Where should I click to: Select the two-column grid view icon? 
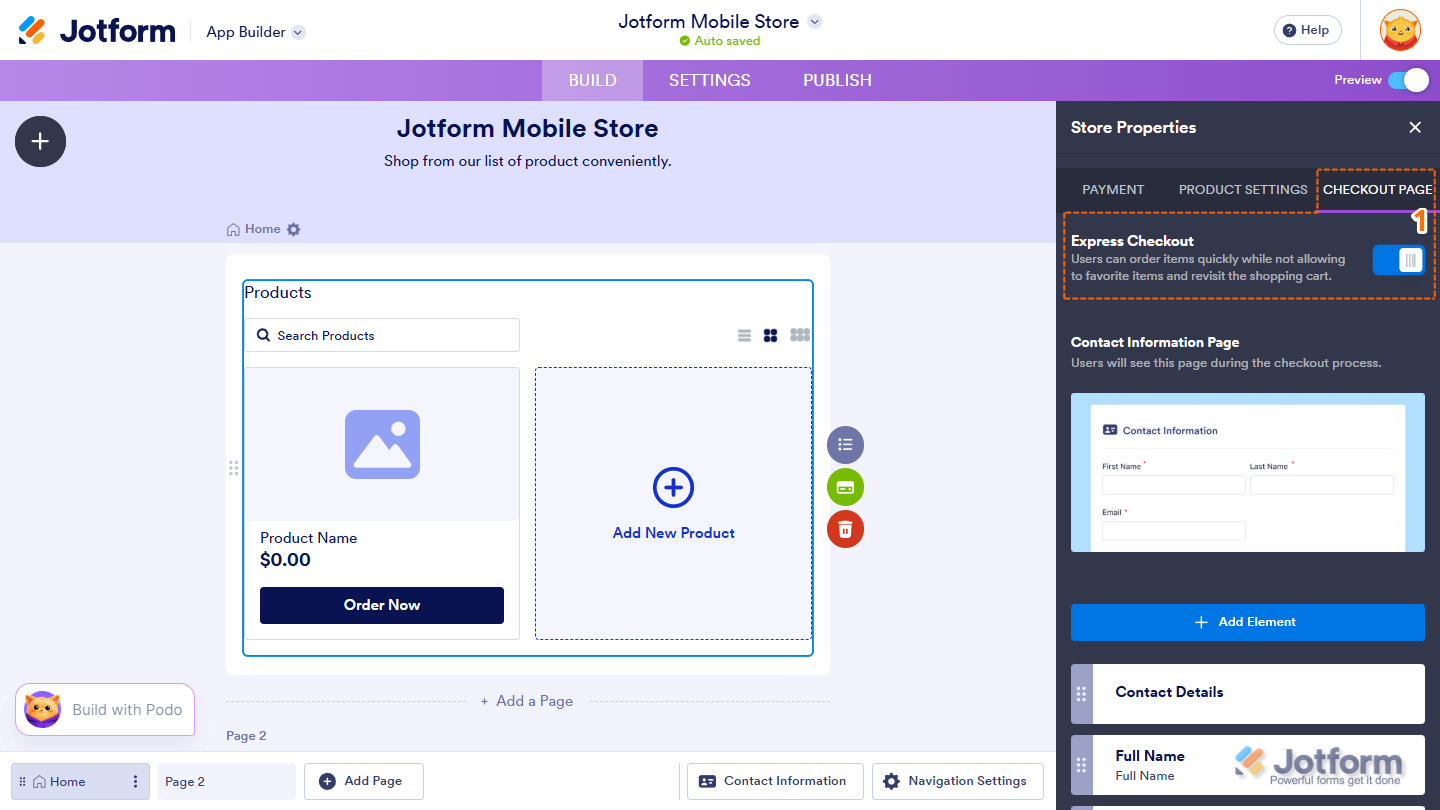tap(771, 335)
